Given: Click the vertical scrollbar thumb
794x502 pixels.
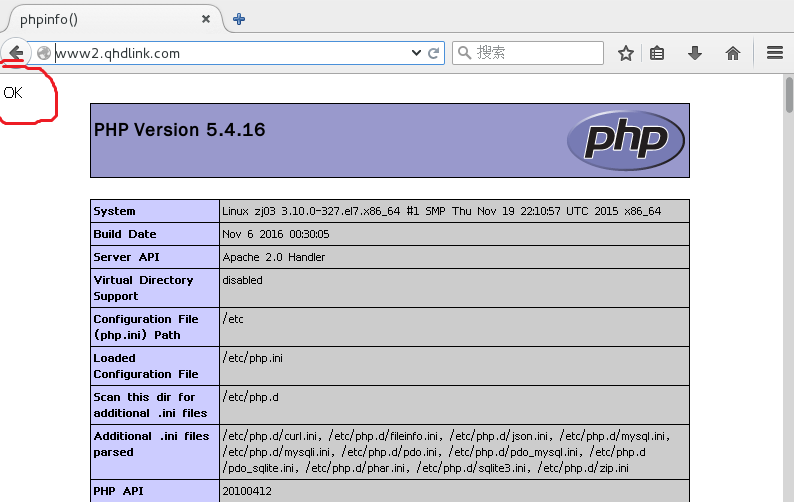Looking at the screenshot, I should 789,95.
